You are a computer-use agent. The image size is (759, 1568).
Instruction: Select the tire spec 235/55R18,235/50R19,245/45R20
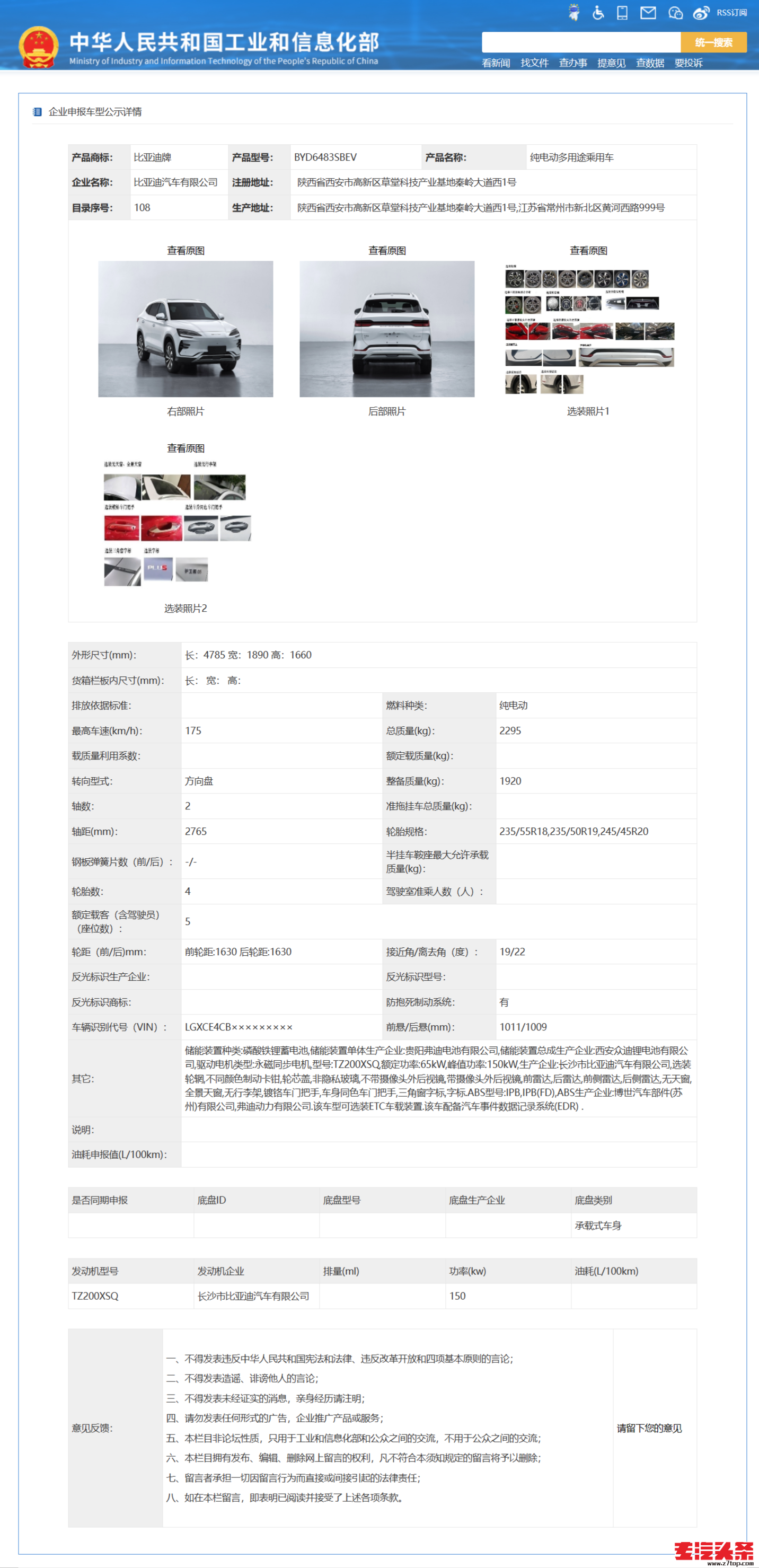point(574,832)
